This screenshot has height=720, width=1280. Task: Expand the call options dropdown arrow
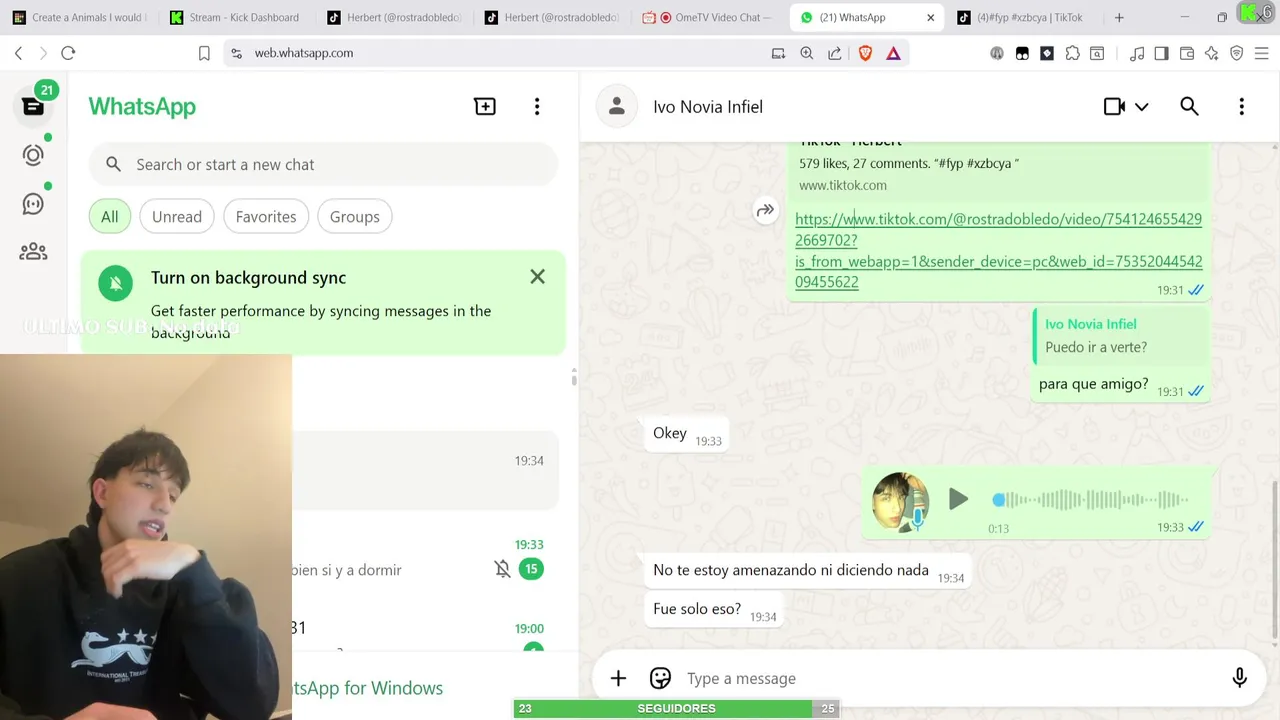tap(1141, 106)
